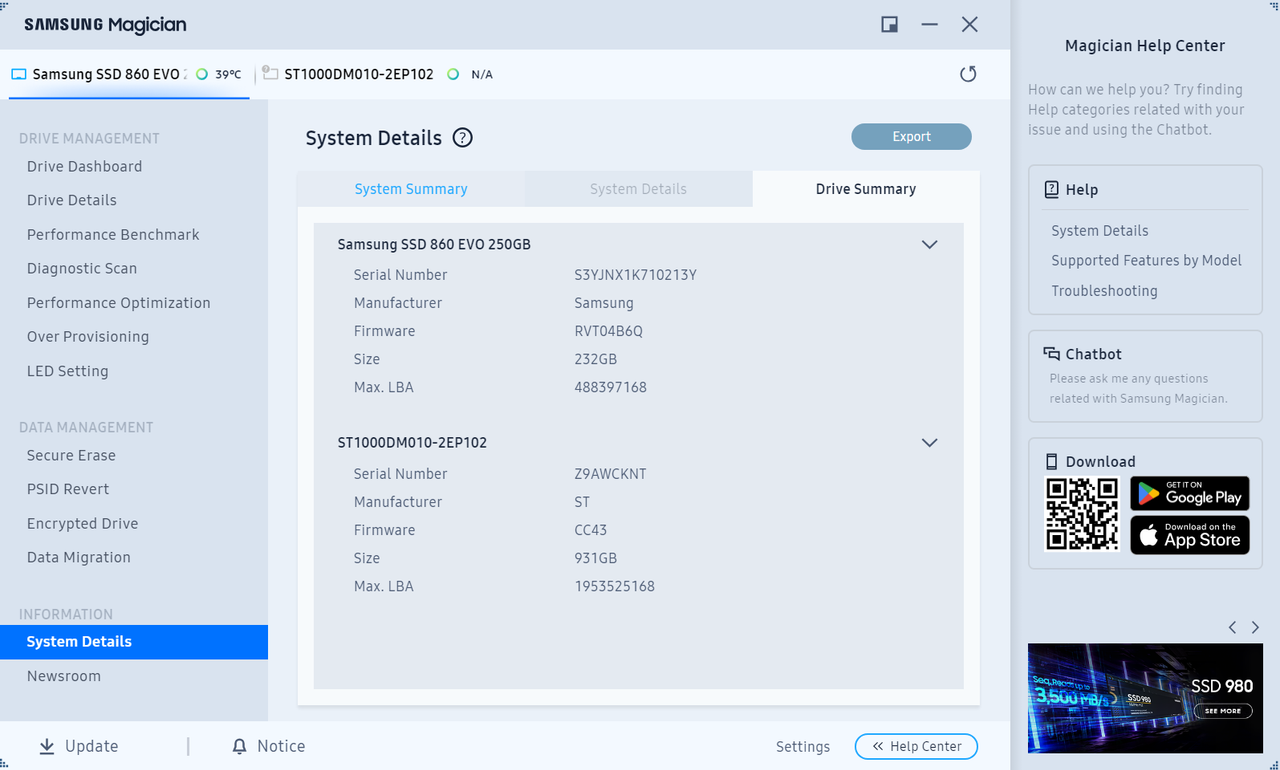Click serial number Z9AWCKNT
This screenshot has width=1280, height=770.
pos(610,474)
